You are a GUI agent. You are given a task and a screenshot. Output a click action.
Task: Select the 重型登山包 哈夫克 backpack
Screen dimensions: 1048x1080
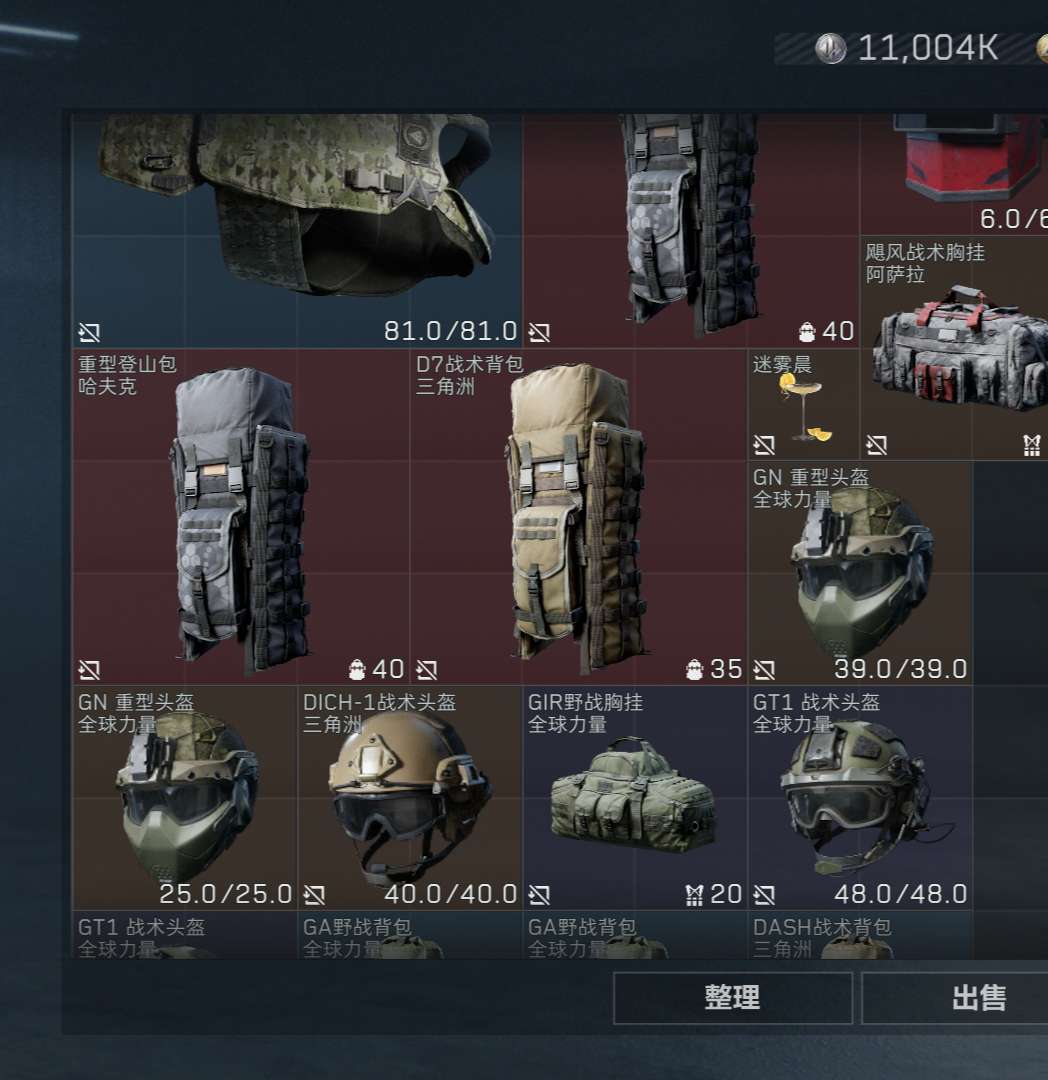(x=241, y=517)
